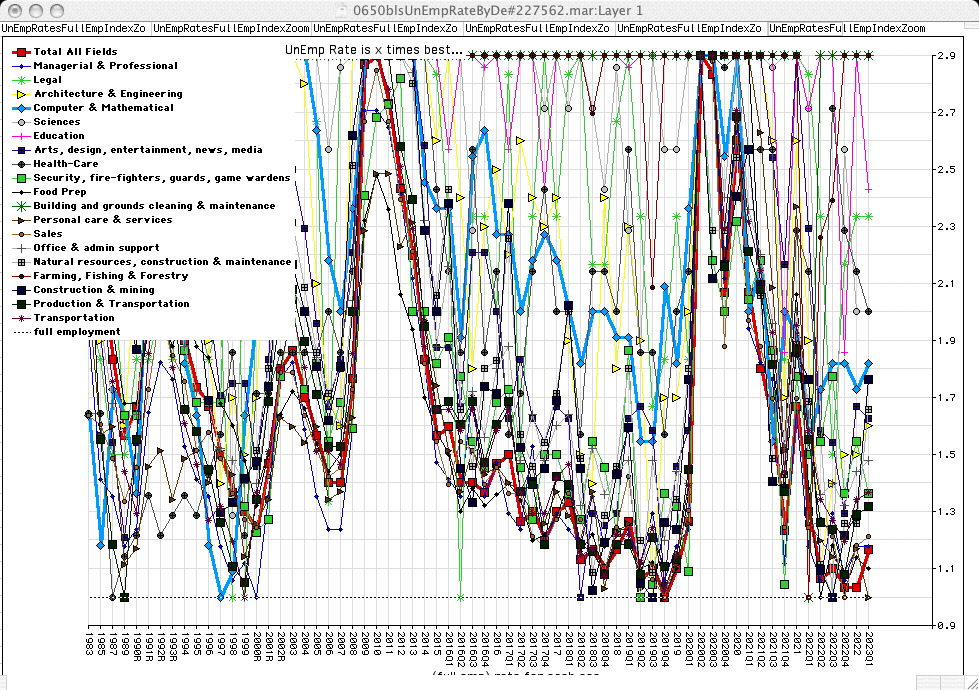Viewport: 979px width, 690px height.
Task: Click the Health-Care legend label
Action: tap(65, 163)
